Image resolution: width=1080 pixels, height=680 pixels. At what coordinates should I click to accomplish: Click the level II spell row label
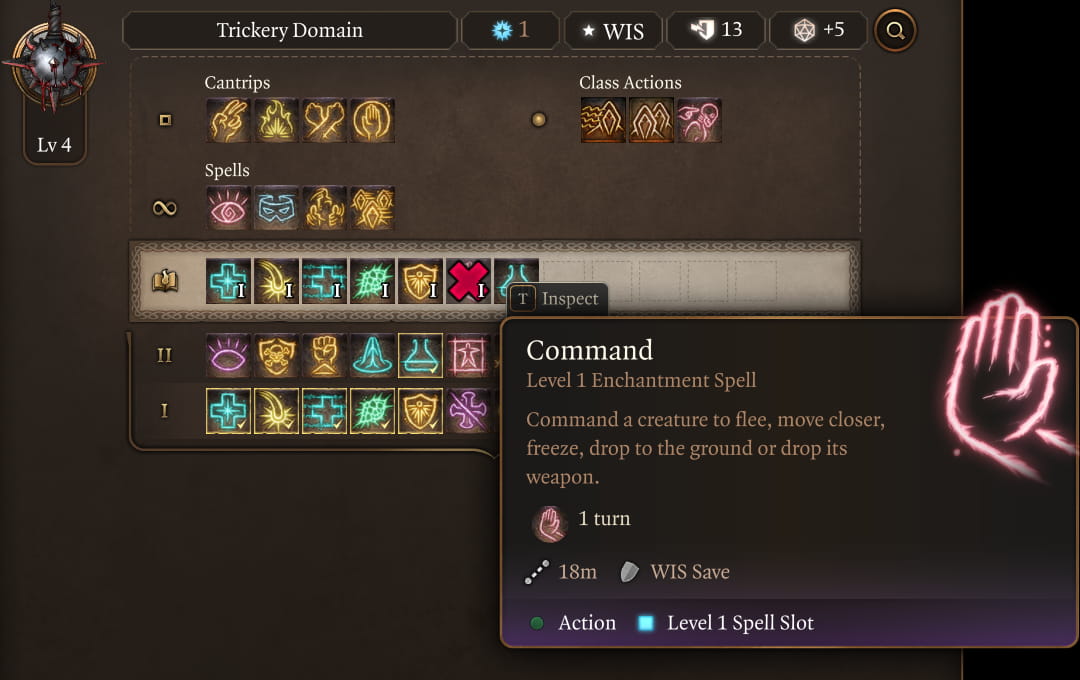(x=164, y=355)
